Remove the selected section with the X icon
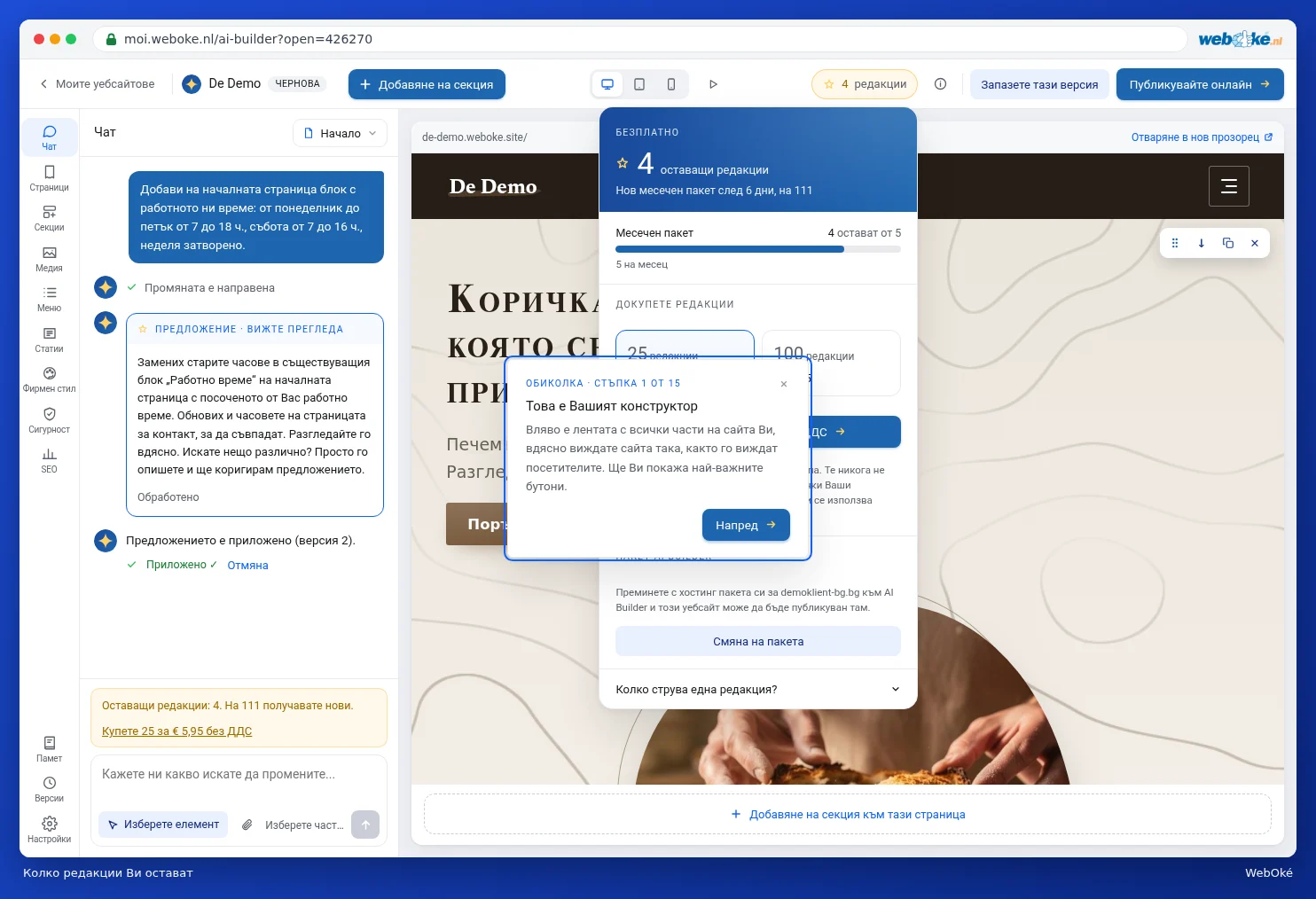This screenshot has width=1316, height=899. click(1255, 243)
